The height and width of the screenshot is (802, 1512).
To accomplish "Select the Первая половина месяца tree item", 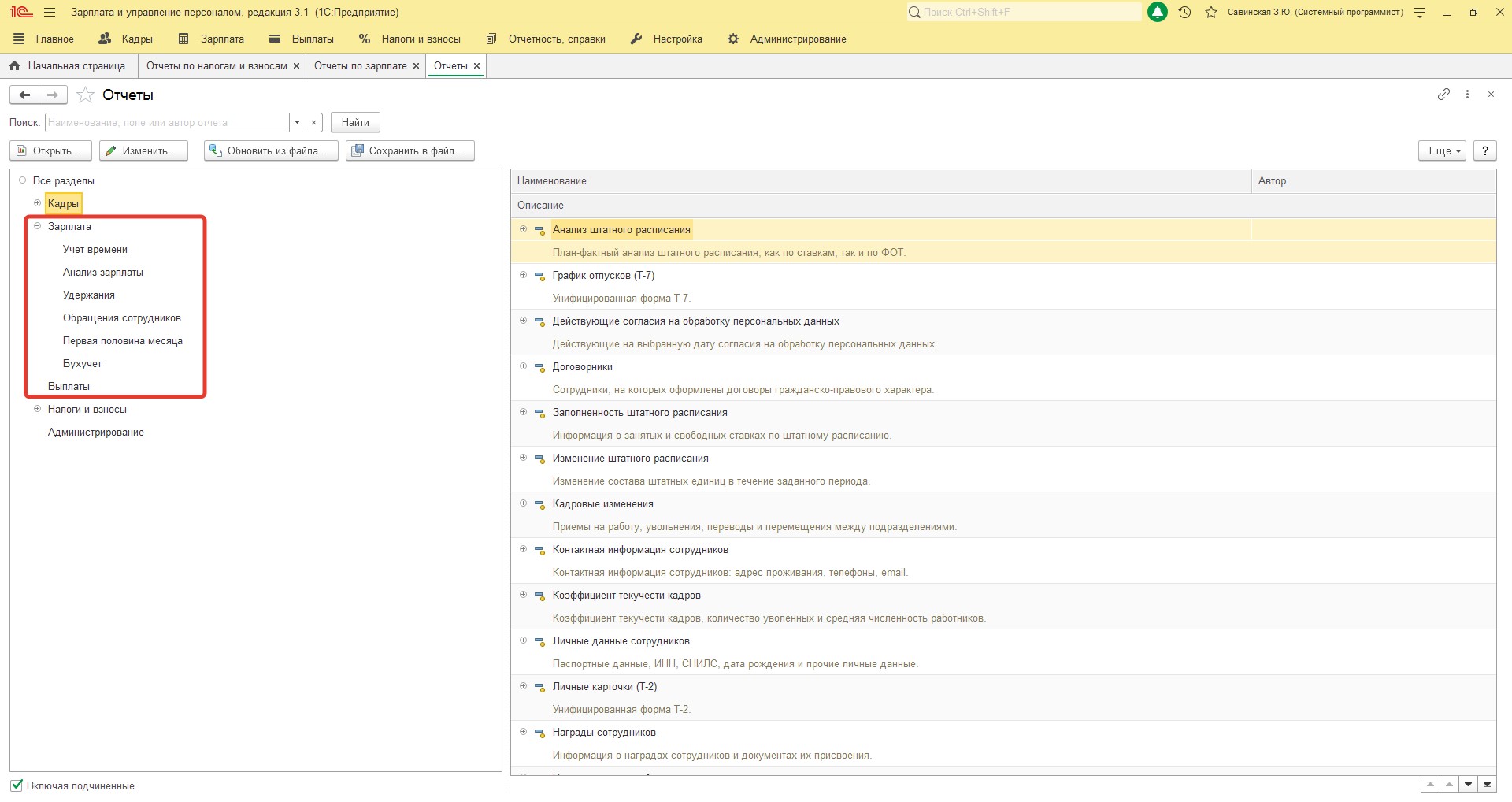I will point(123,341).
